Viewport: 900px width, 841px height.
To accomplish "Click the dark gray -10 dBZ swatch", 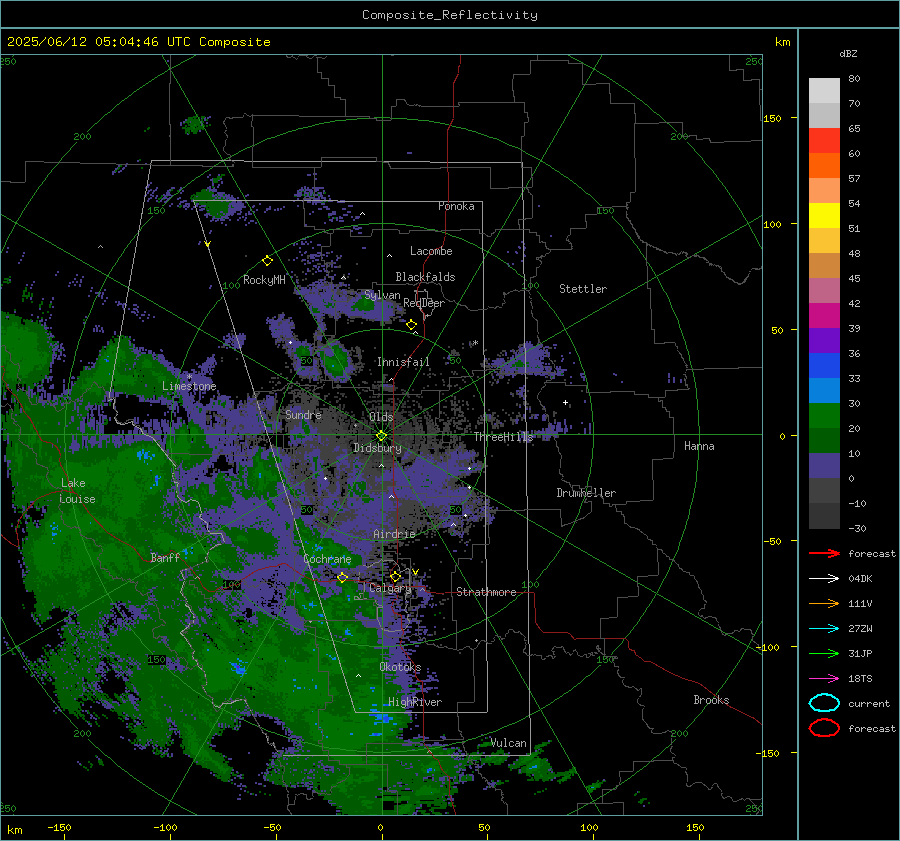I will point(824,516).
